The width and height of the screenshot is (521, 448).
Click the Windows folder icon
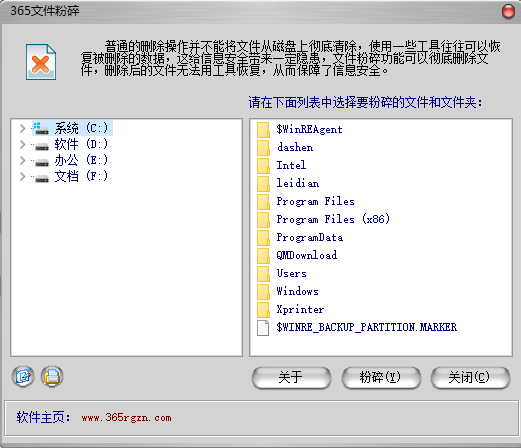click(x=263, y=292)
